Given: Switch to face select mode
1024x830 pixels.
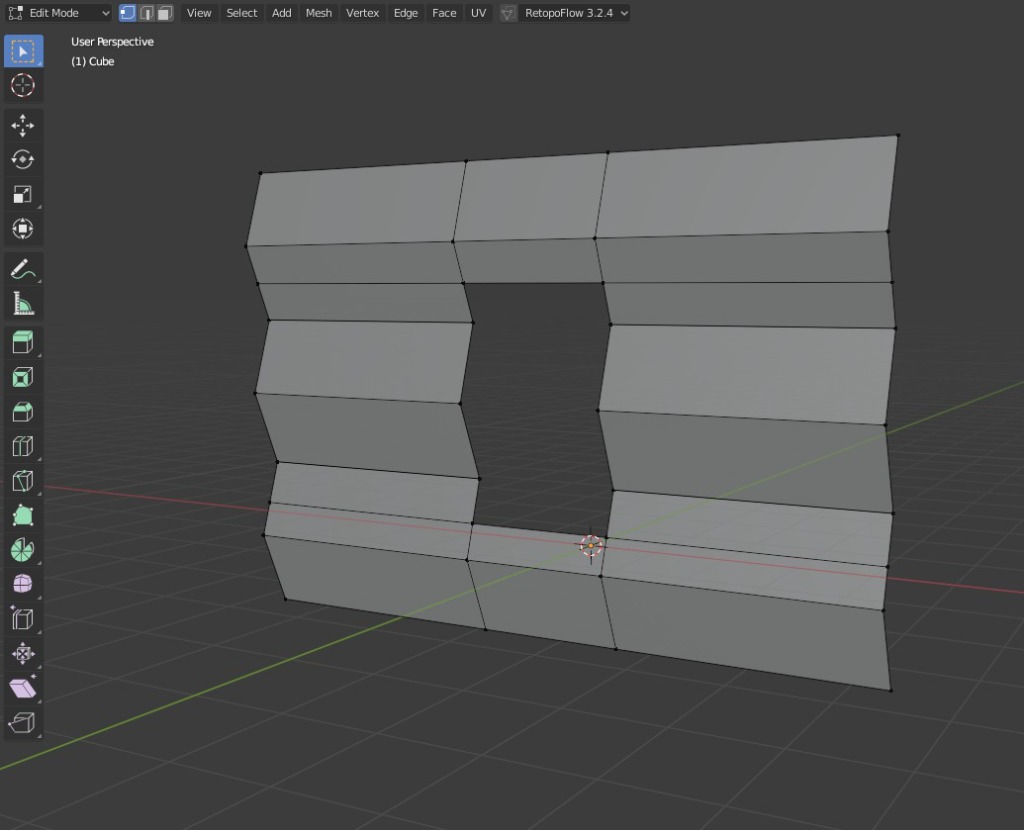Looking at the screenshot, I should pos(164,13).
